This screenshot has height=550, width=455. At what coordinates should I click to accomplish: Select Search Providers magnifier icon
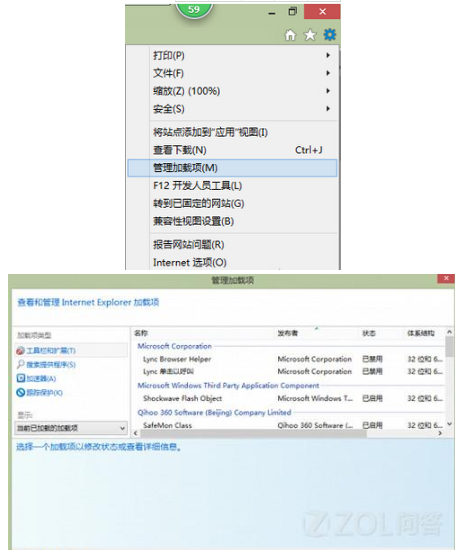coord(20,364)
